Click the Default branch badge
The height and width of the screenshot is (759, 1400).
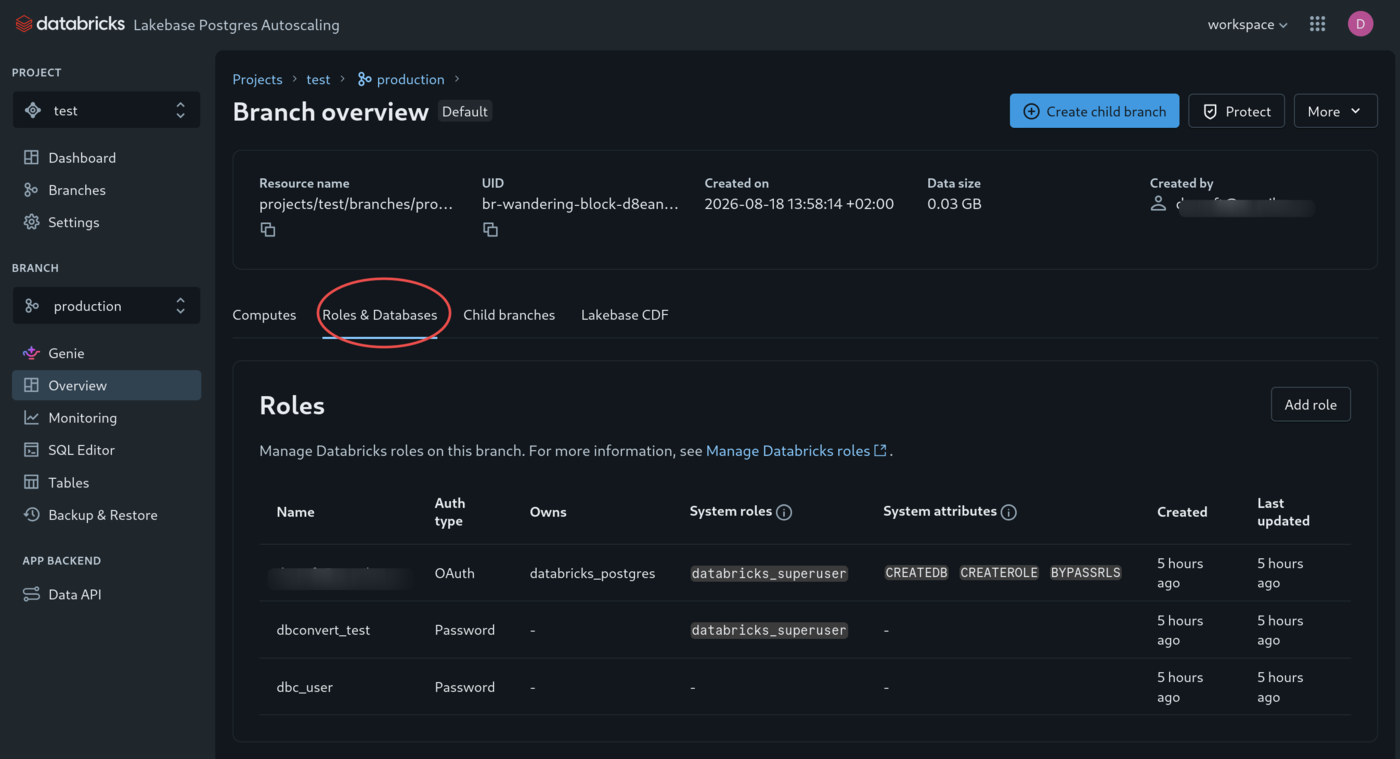point(465,111)
